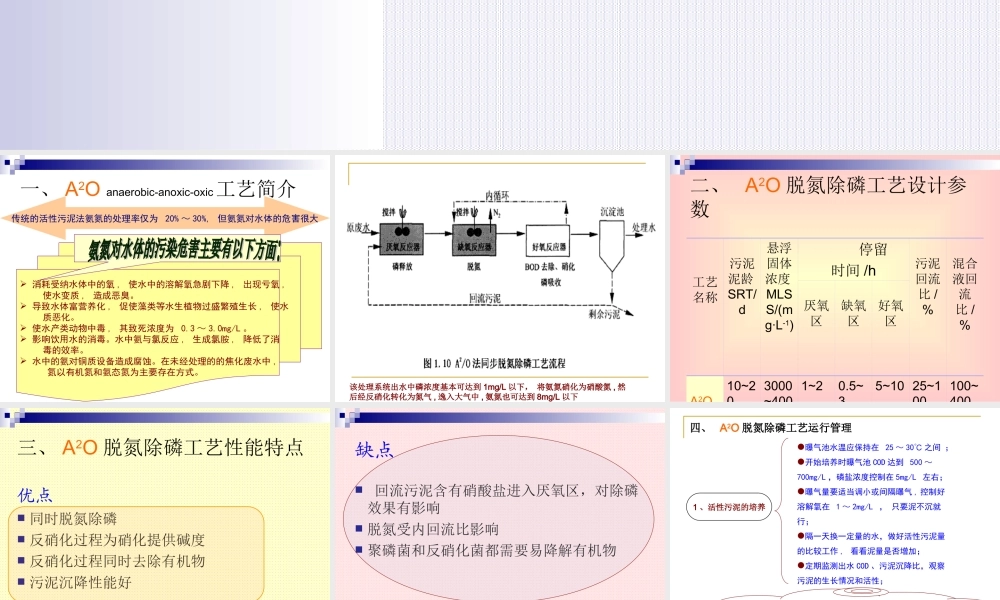This screenshot has height=600, width=1000.
Task: Open the slide titled A²O 工艺简介
Action: 165,278
